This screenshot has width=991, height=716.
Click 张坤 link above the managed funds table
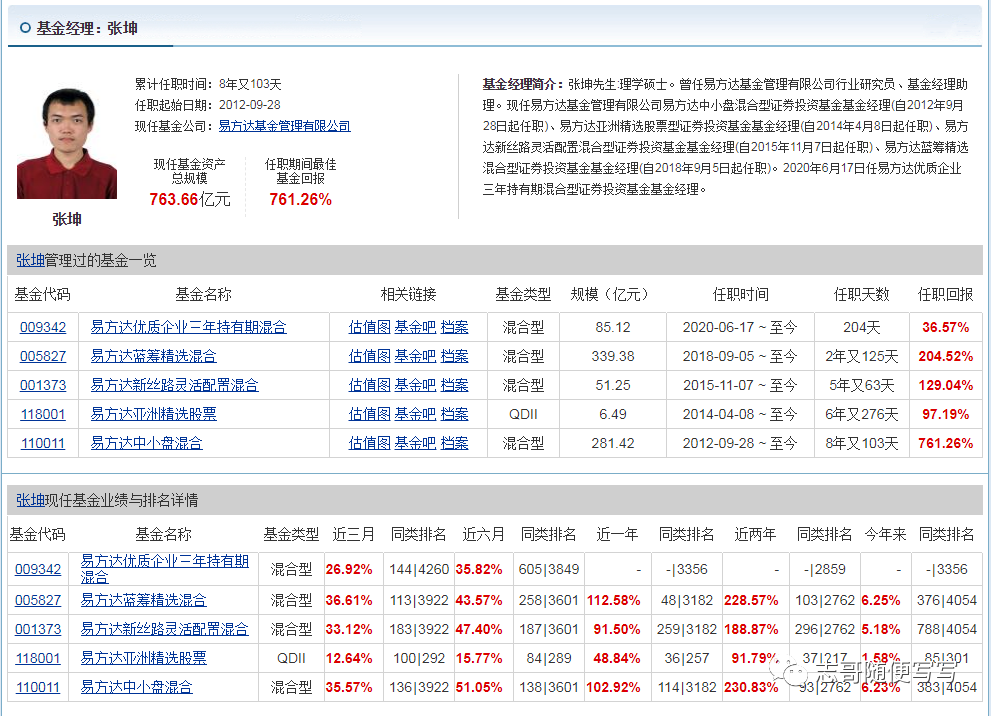pos(28,261)
